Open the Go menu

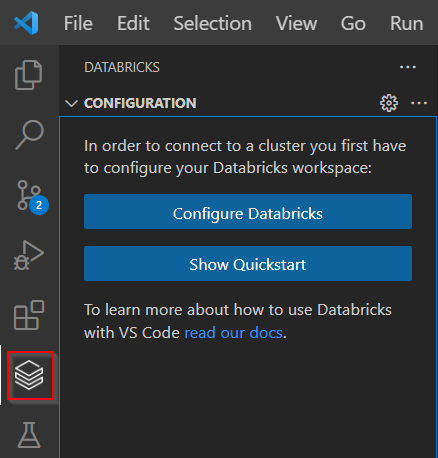[353, 23]
